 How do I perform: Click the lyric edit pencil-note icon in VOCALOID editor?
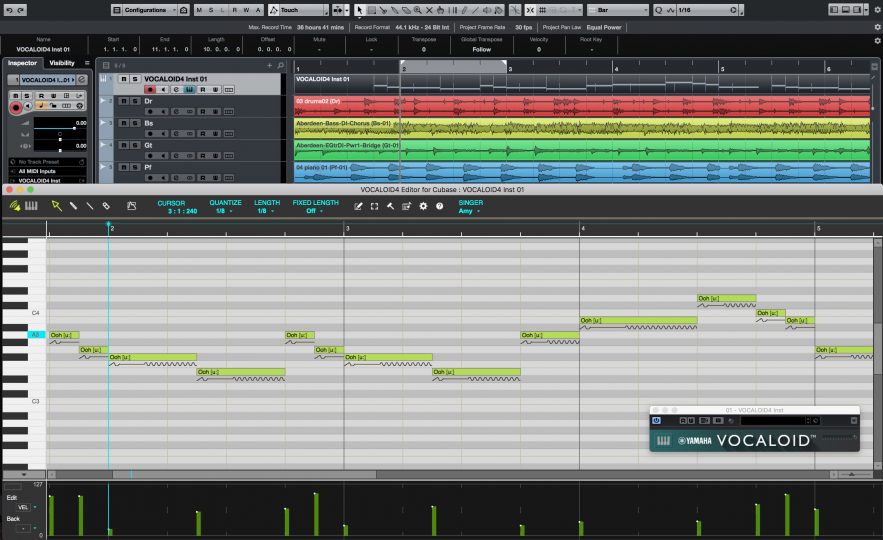pyautogui.click(x=358, y=207)
